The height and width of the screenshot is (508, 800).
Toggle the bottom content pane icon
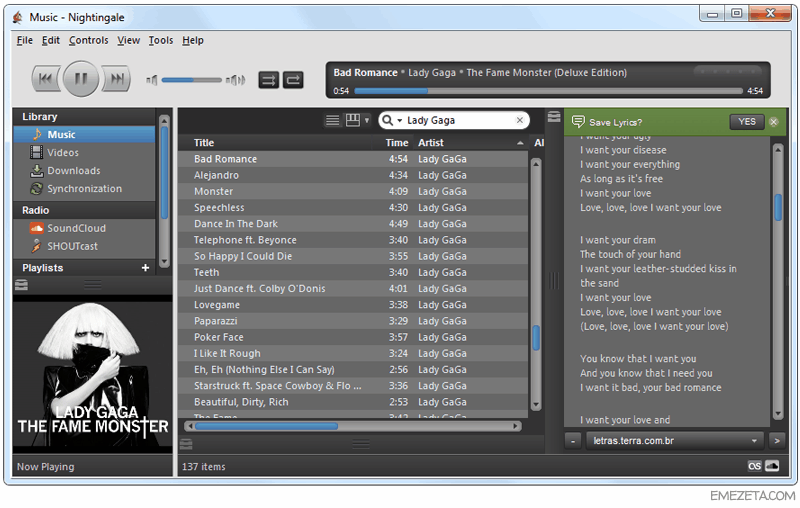[186, 445]
